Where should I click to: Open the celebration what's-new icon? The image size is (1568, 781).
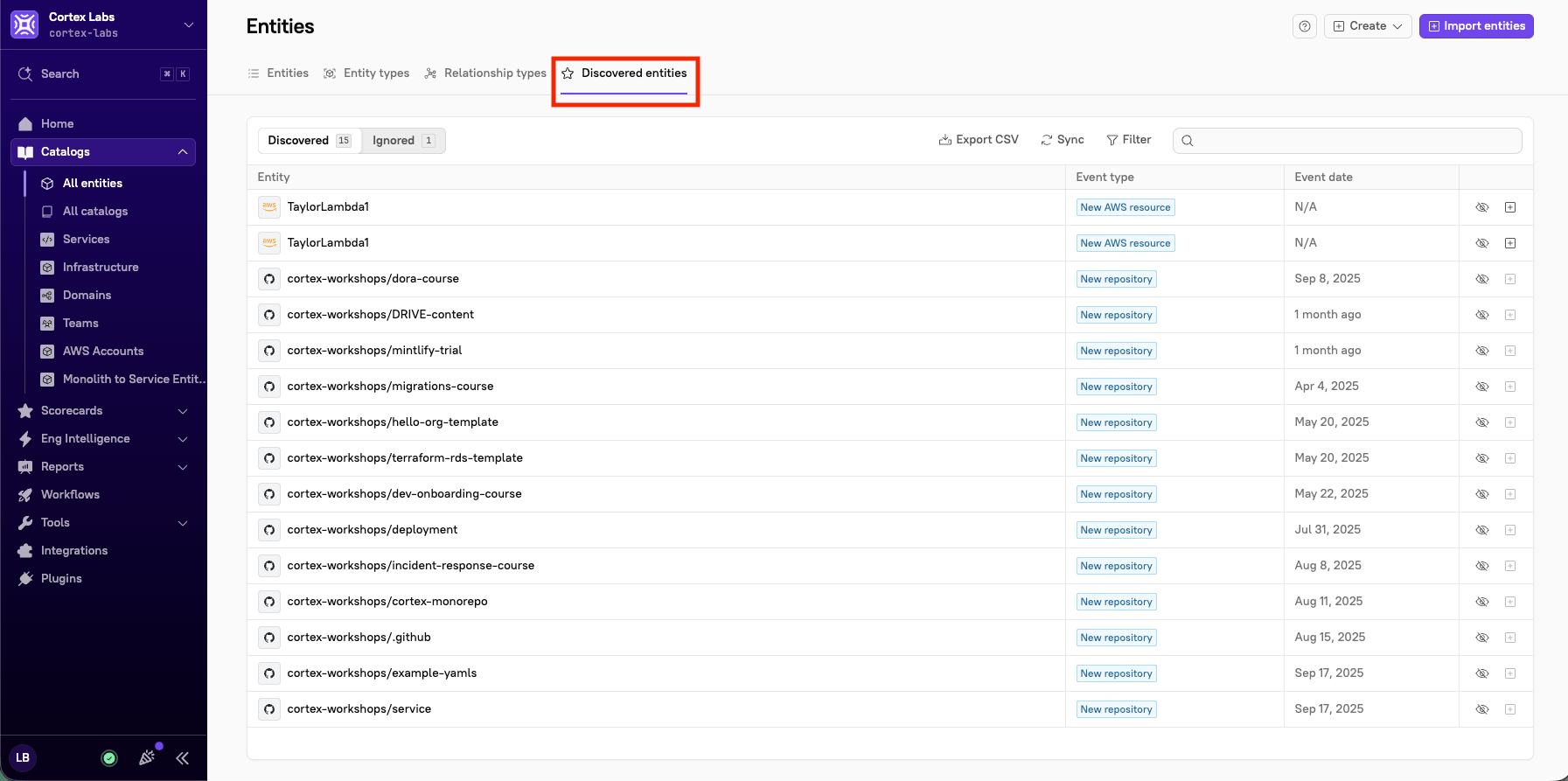[147, 757]
